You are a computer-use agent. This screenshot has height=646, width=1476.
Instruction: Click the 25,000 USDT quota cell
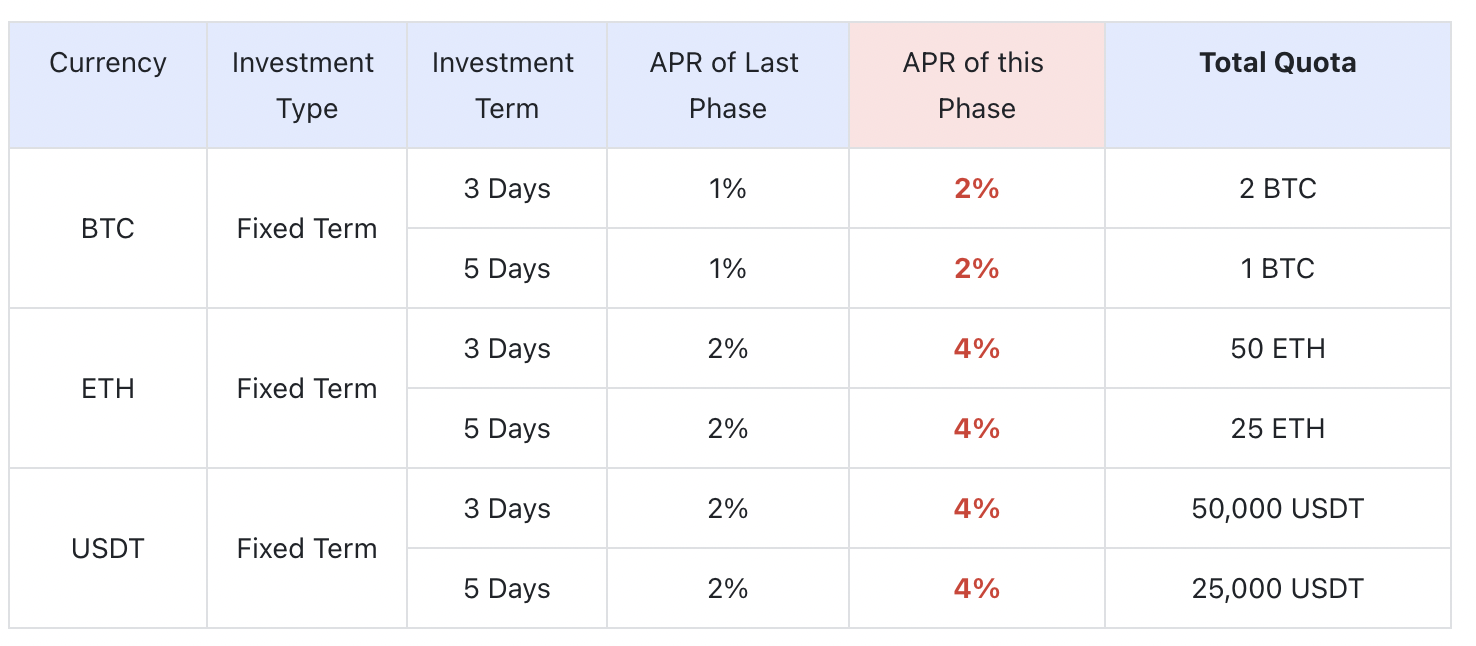click(x=1277, y=589)
